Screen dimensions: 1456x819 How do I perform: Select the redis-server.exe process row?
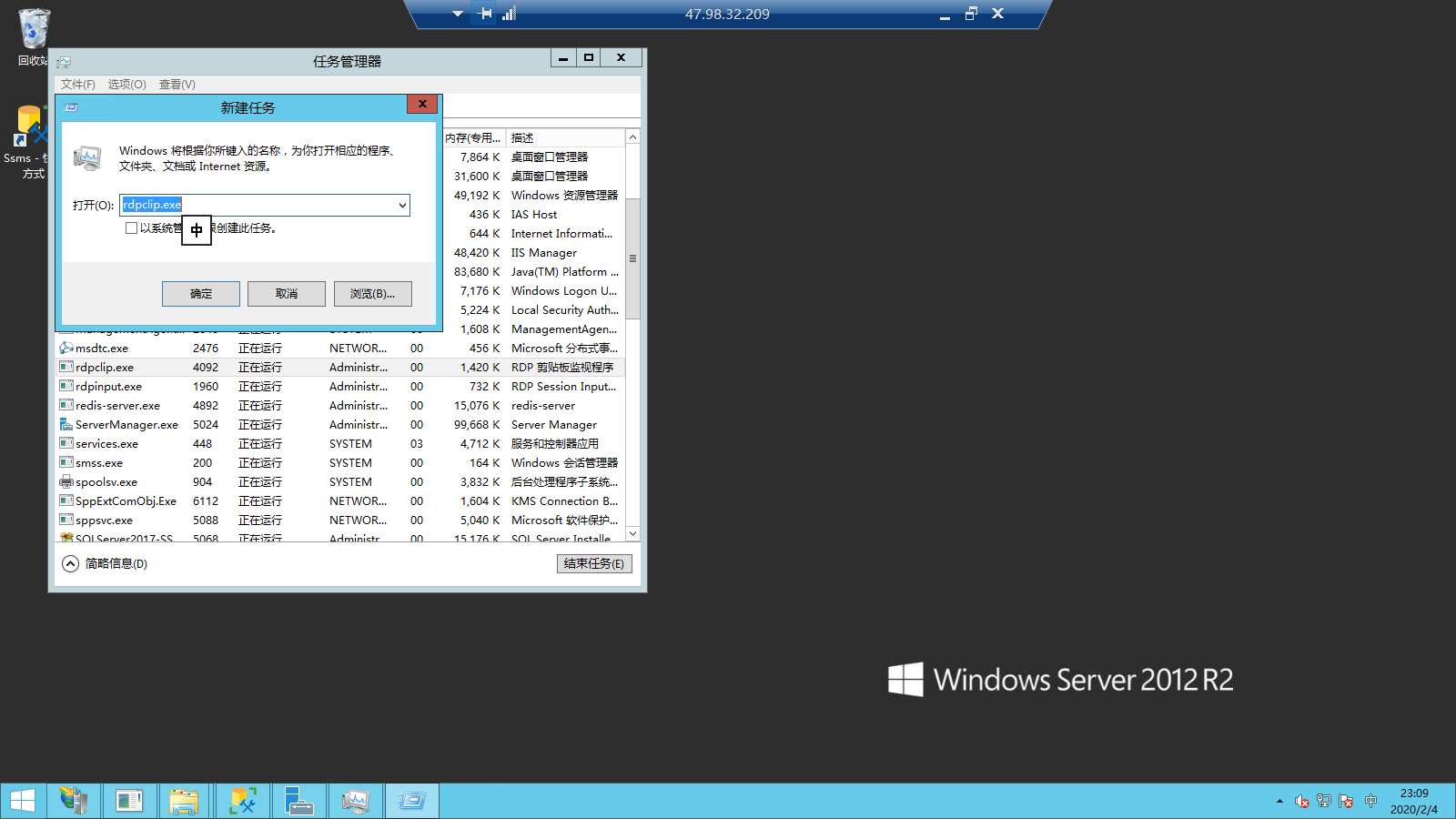[x=341, y=405]
